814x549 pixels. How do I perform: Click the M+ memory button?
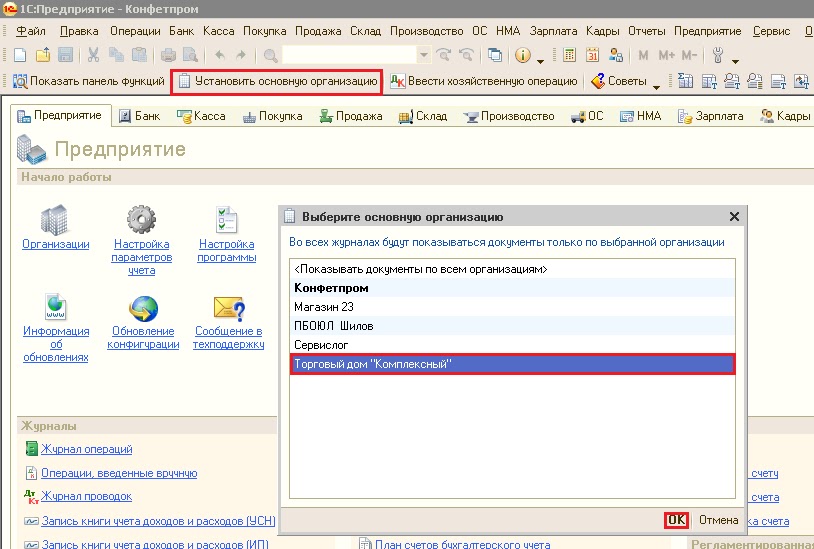pos(666,54)
